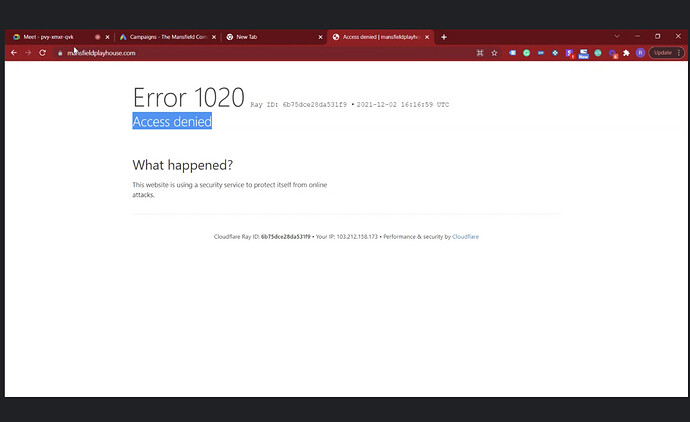Screen dimensions: 690x422
Task: Open the purple S extension with badge
Action: [x=569, y=53]
